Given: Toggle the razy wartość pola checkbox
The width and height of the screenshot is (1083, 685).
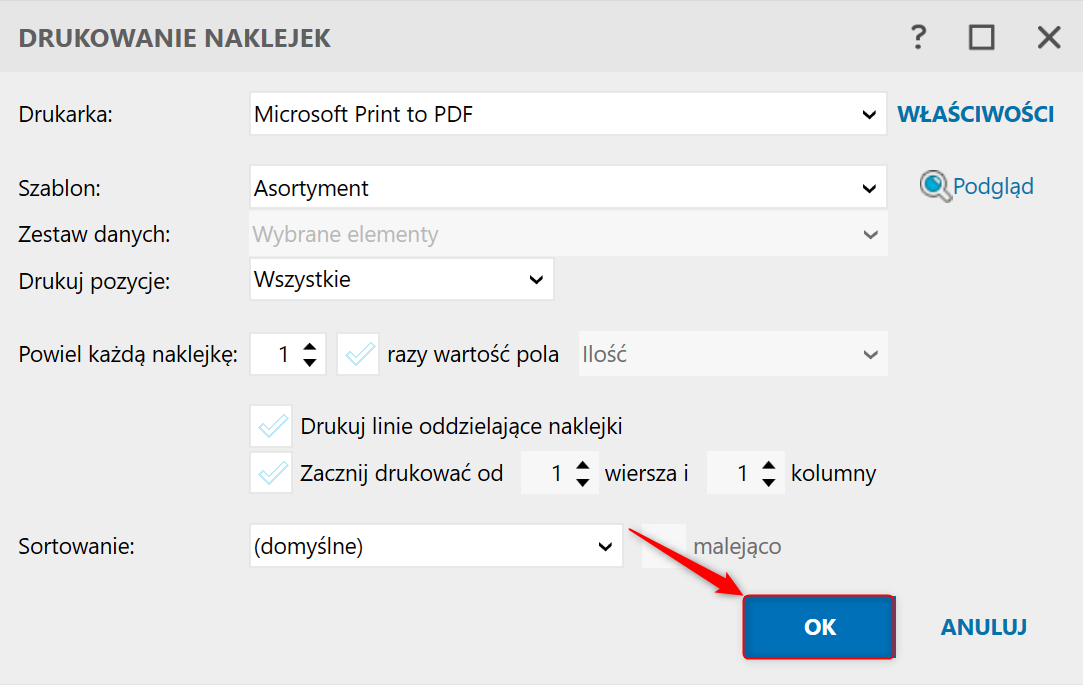Looking at the screenshot, I should click(358, 355).
